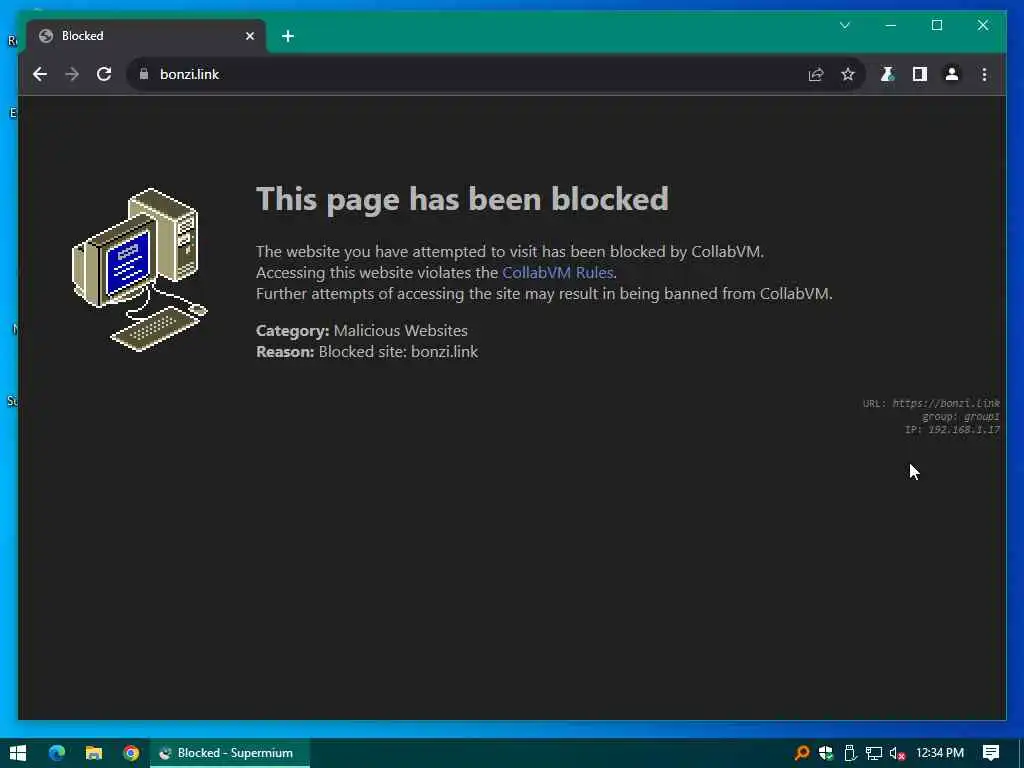Open the CollabVM Rules link
The width and height of the screenshot is (1024, 768).
point(557,272)
